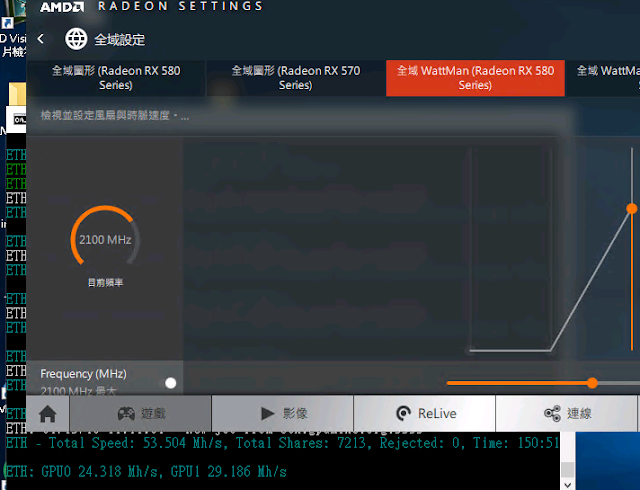The height and width of the screenshot is (490, 640).
Task: Open the 影像 video section
Action: 283,414
